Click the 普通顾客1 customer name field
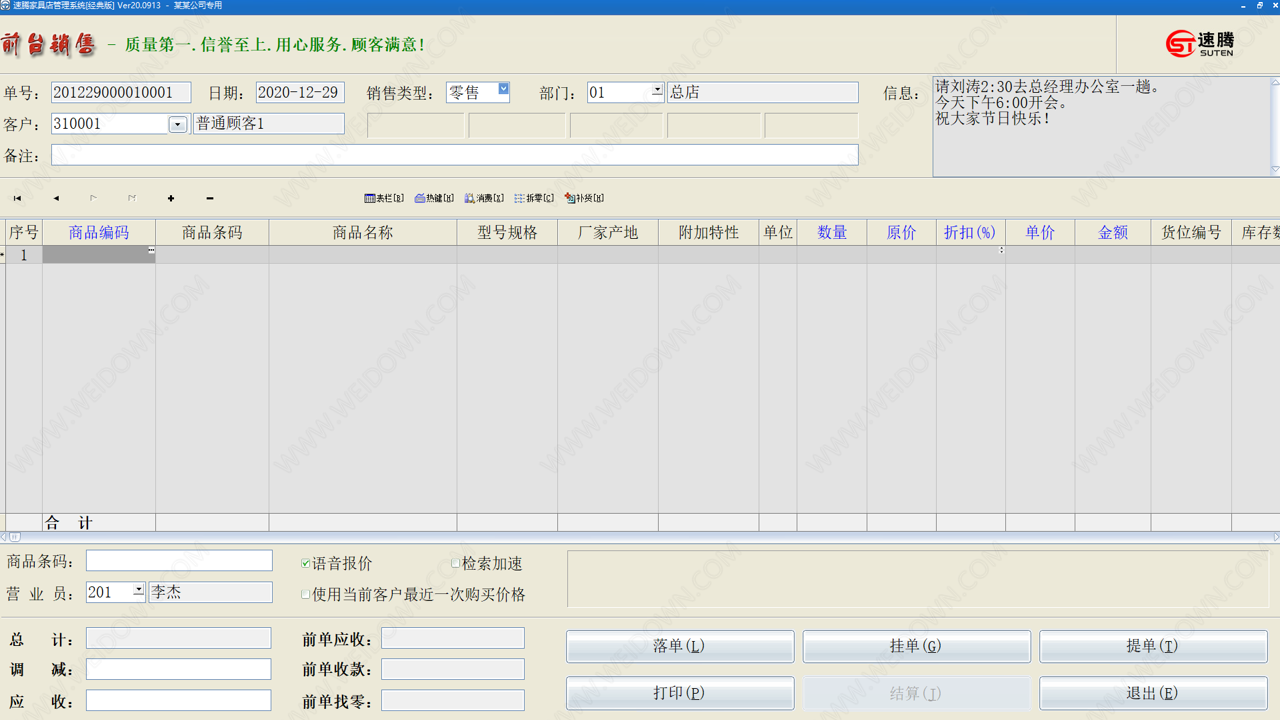This screenshot has width=1280, height=720. coord(269,124)
